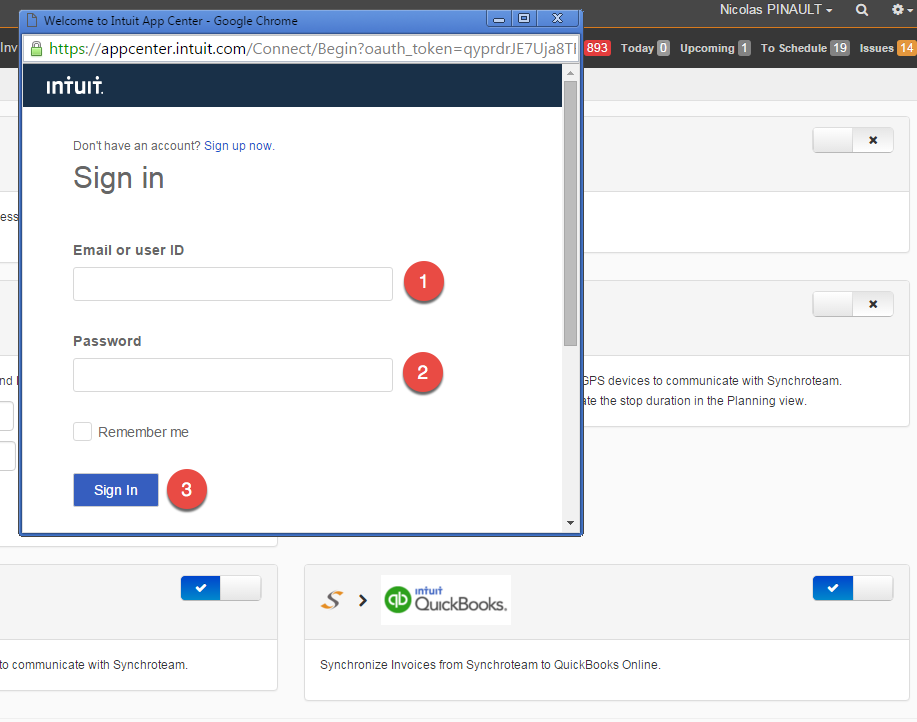The image size is (917, 722).
Task: Toggle the enabled switch on the left card
Action: click(220, 588)
